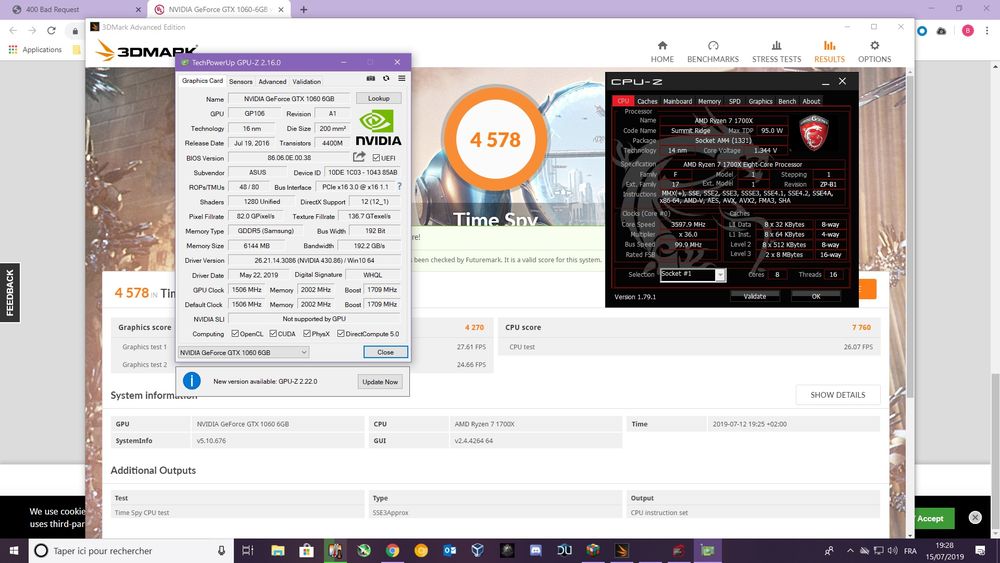Click the microphone icon in the search box
Screen dimensions: 1000x563
(221, 550)
